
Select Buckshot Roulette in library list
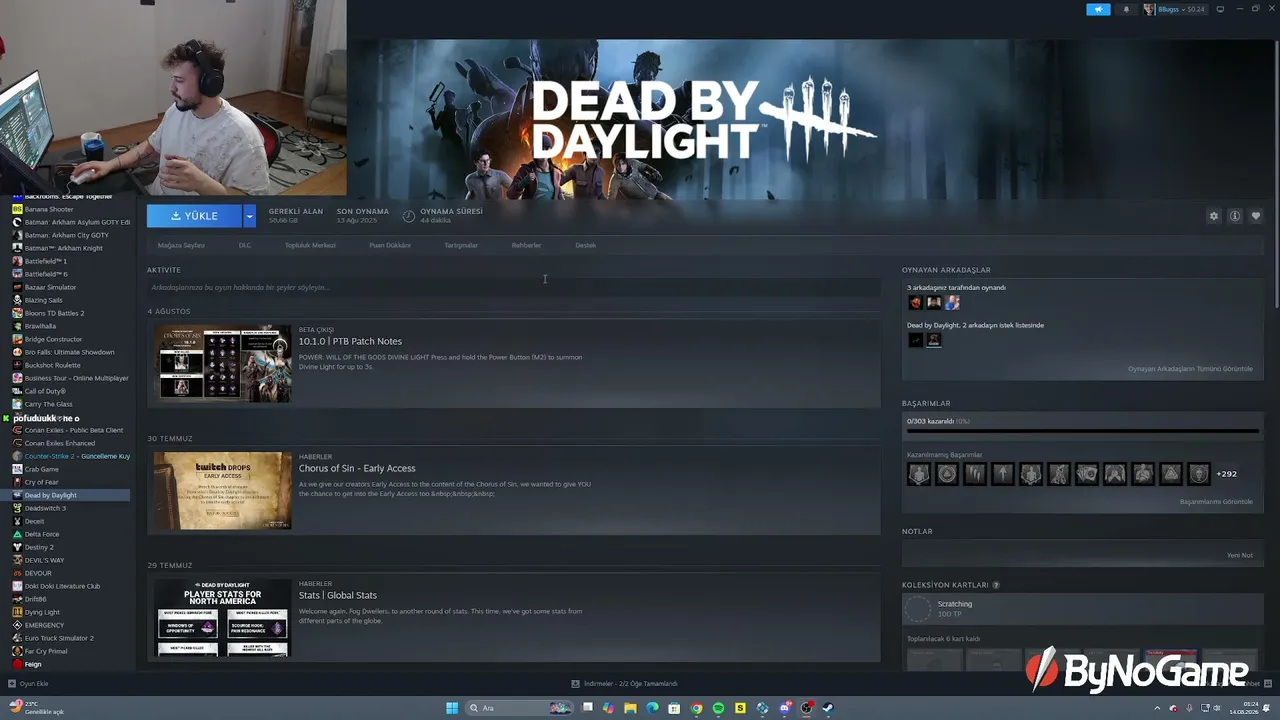(53, 365)
